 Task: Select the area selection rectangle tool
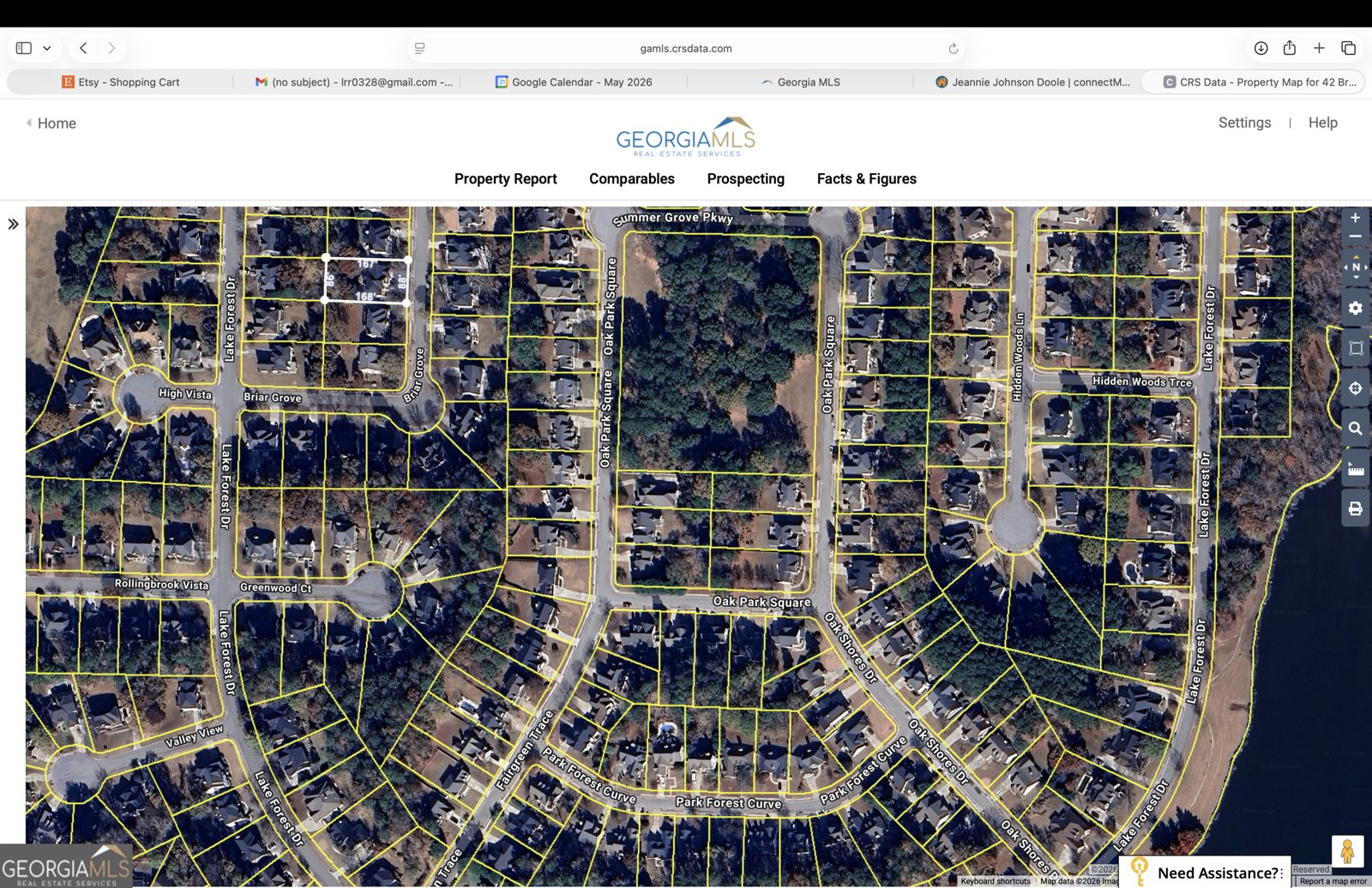(x=1355, y=348)
